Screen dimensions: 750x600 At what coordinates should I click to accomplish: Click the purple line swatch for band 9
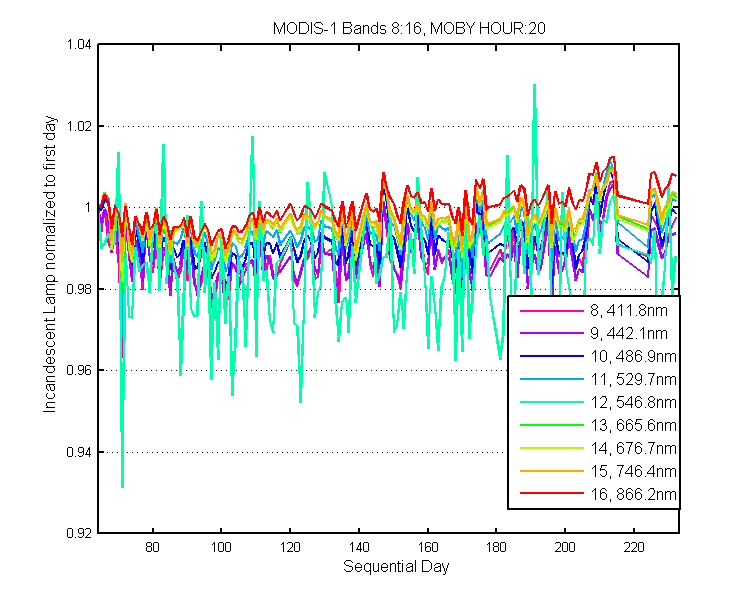pos(552,333)
